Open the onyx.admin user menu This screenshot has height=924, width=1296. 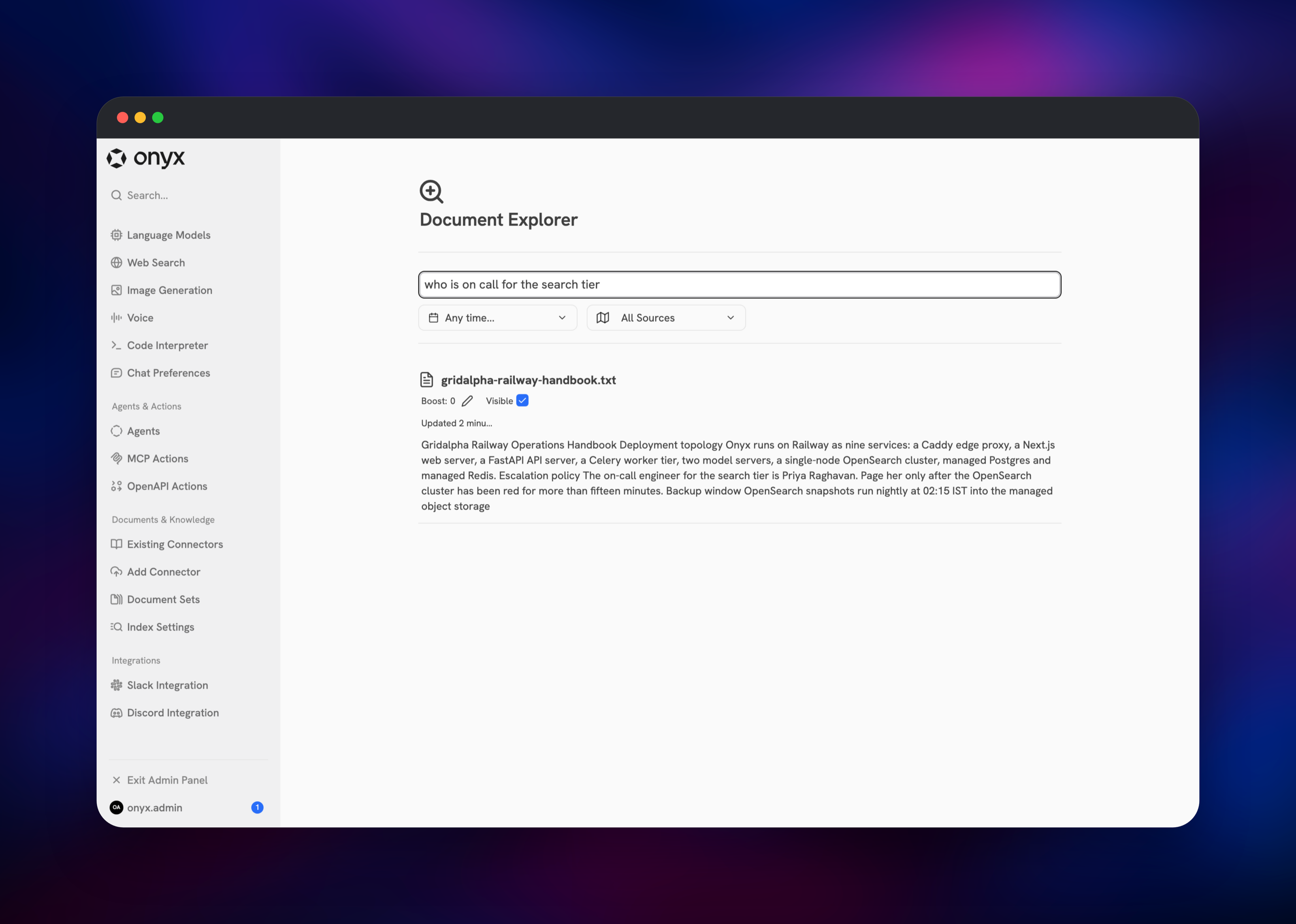tap(188, 807)
